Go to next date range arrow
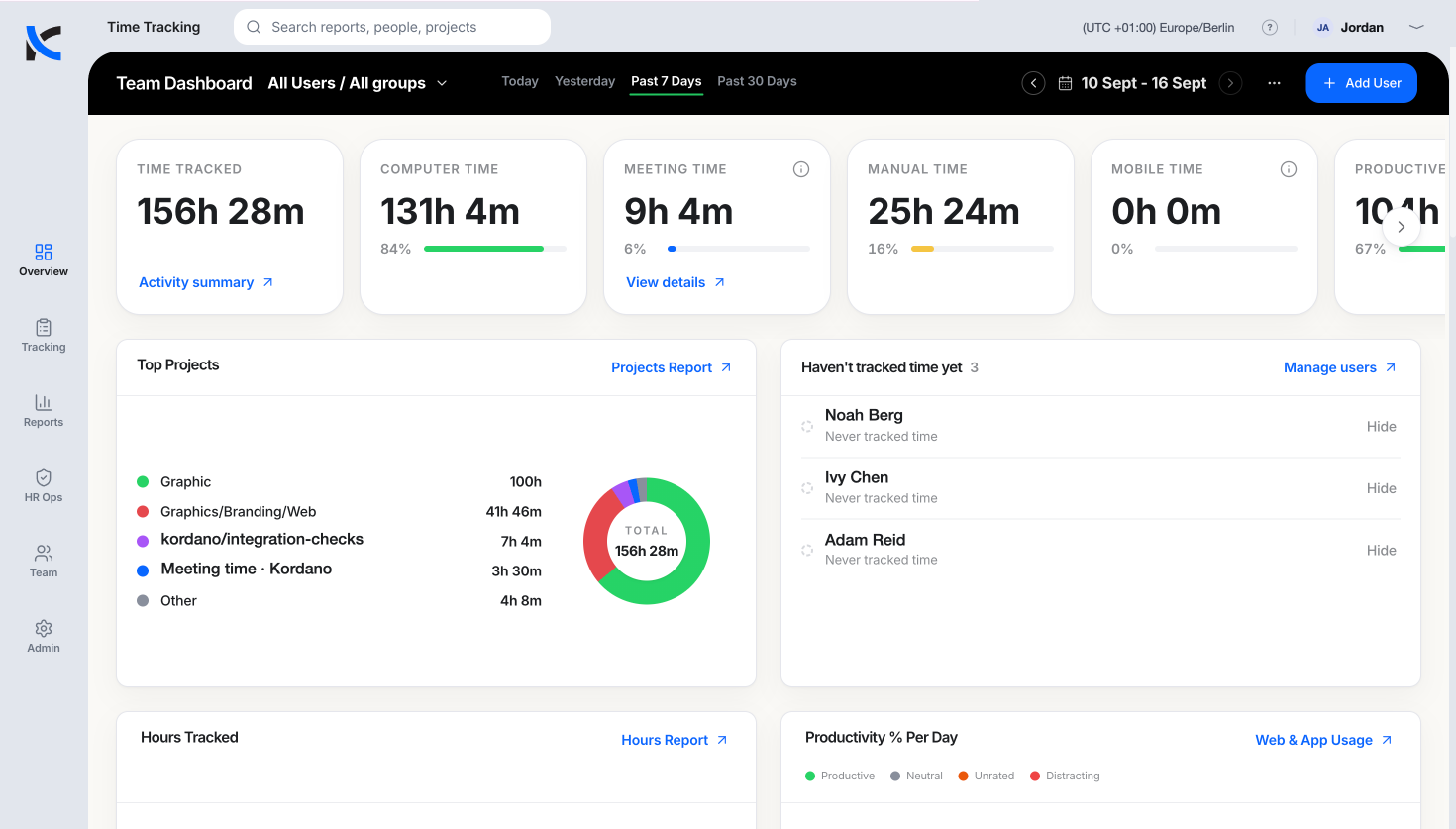The width and height of the screenshot is (1456, 829). tap(1230, 83)
